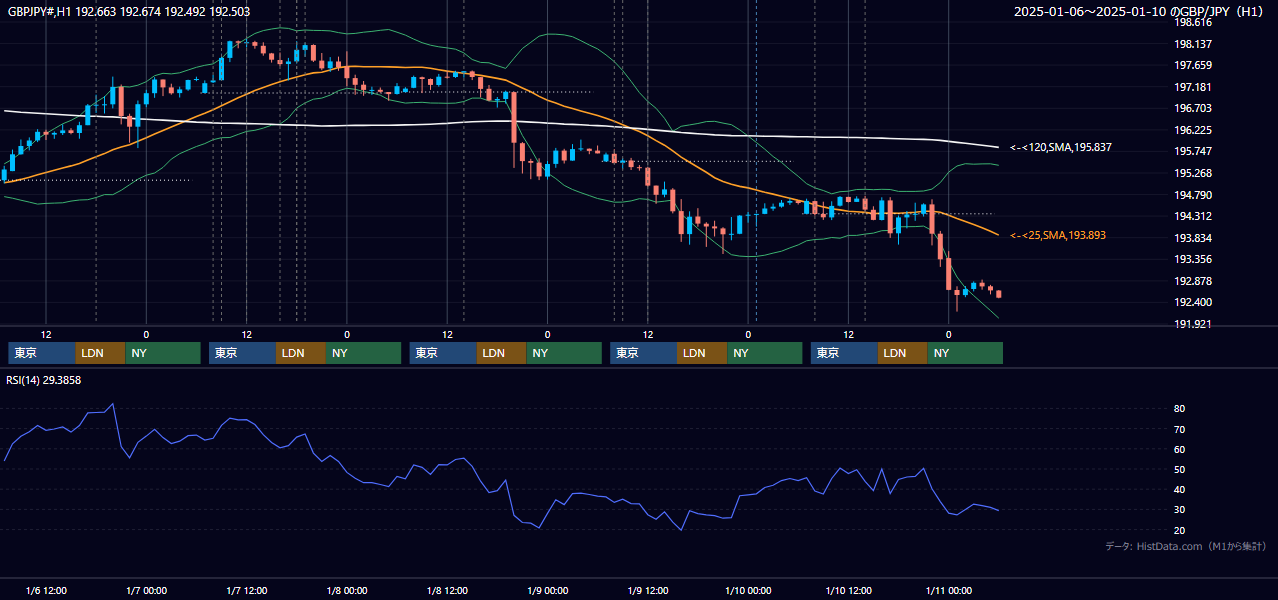Viewport: 1278px width, 600px height.
Task: Select the 192.400 price axis label
Action: point(1193,302)
